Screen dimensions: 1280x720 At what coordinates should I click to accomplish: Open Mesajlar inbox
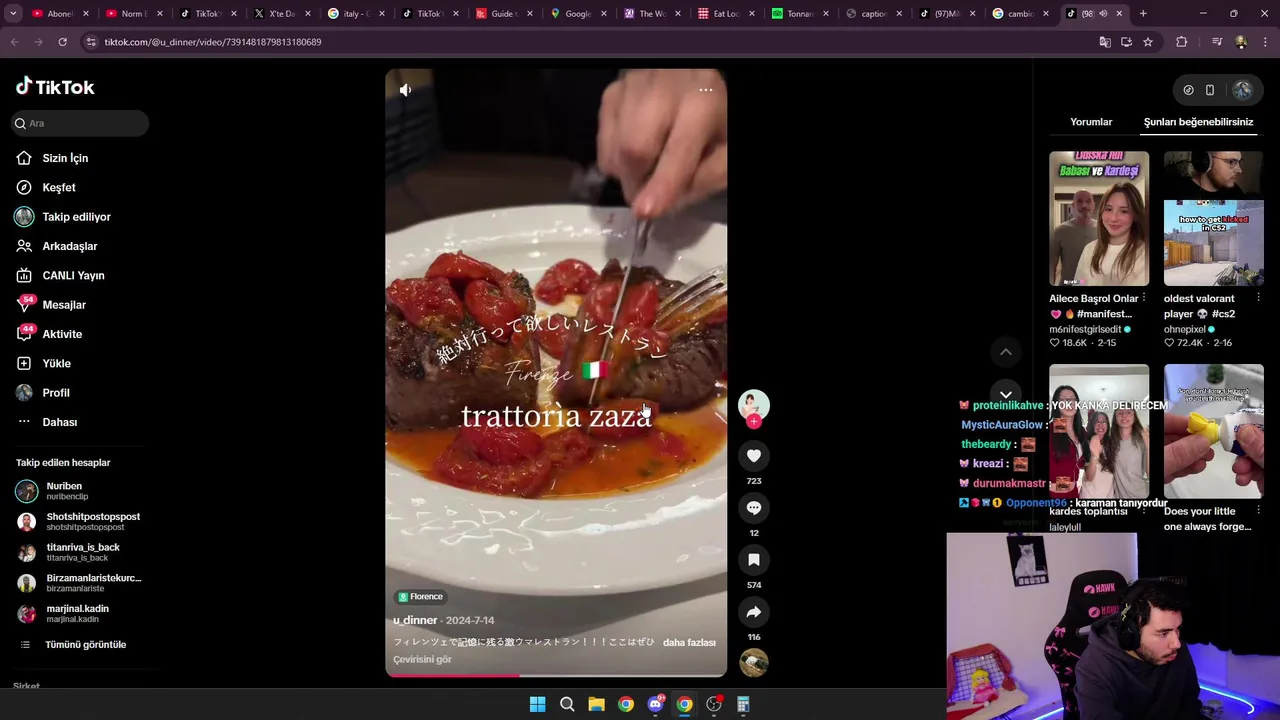point(64,305)
